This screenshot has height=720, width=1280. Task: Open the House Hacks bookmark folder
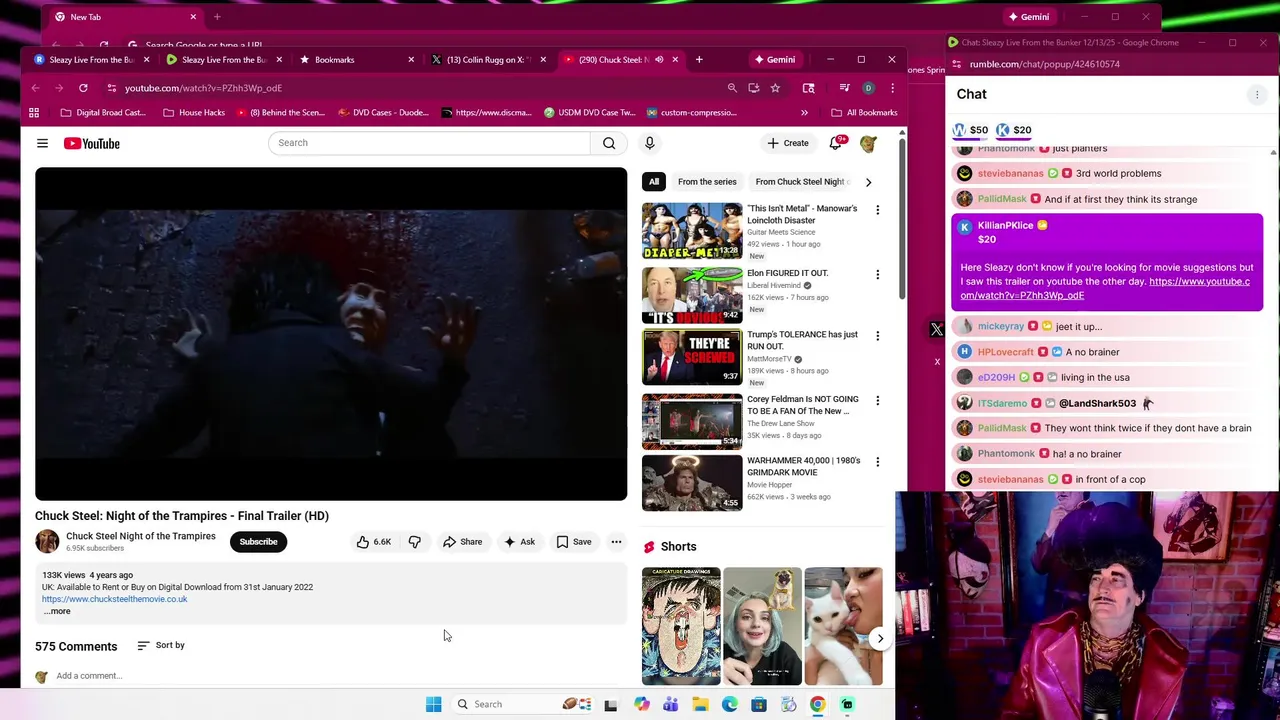click(194, 113)
